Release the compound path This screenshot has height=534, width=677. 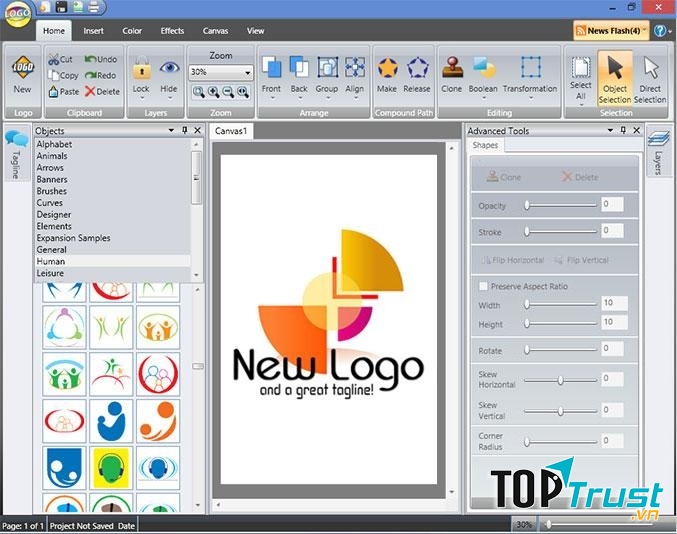(417, 76)
